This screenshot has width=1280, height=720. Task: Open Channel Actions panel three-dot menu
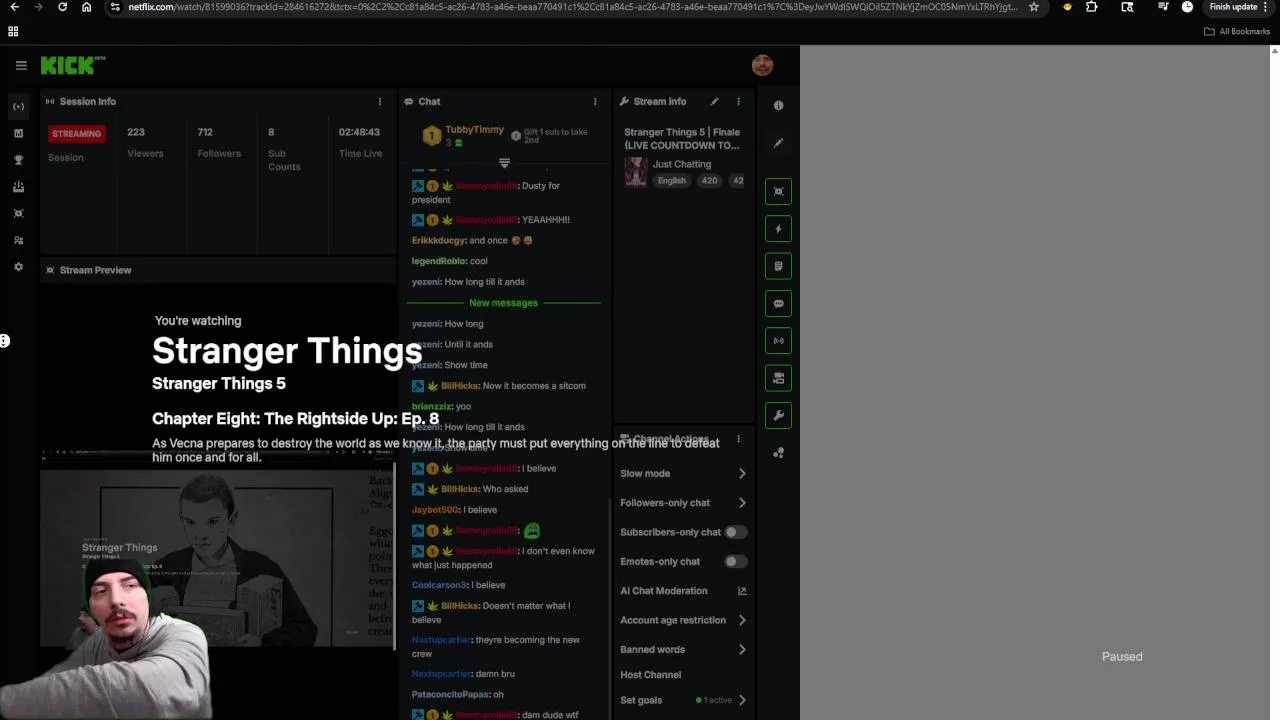(738, 439)
